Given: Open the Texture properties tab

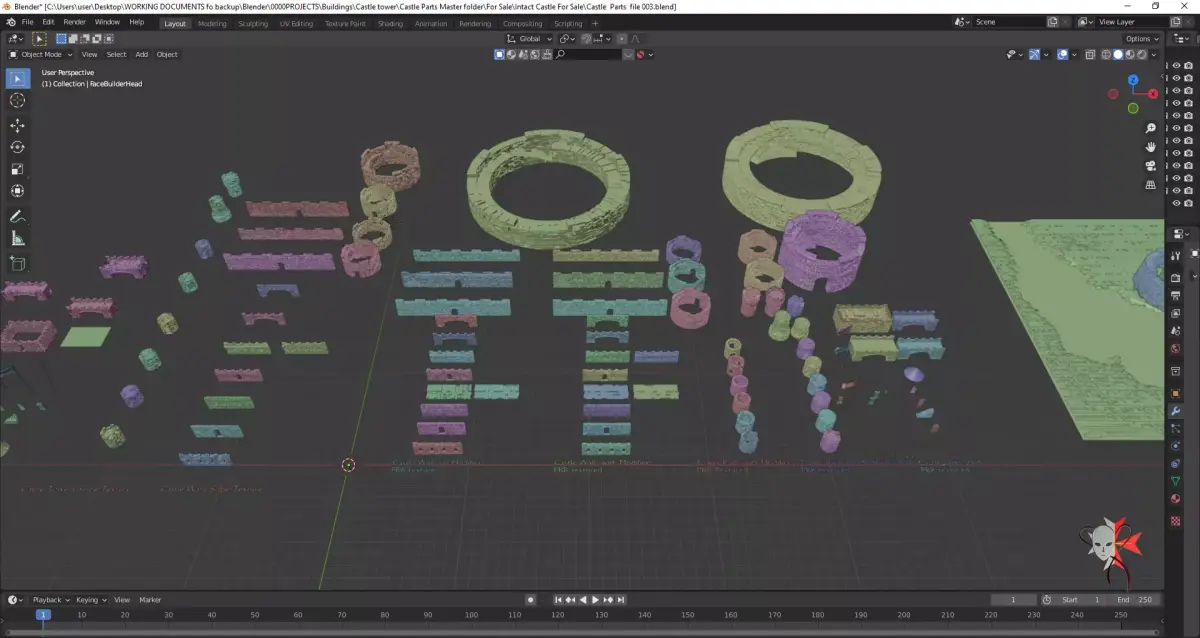Looking at the screenshot, I should [1176, 521].
